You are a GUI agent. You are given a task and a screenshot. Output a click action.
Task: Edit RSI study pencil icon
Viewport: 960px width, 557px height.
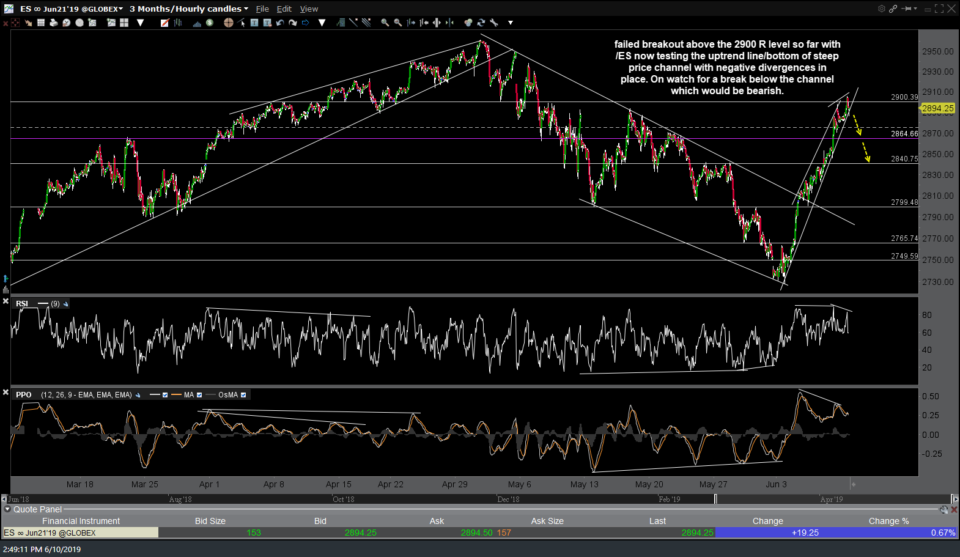point(66,304)
